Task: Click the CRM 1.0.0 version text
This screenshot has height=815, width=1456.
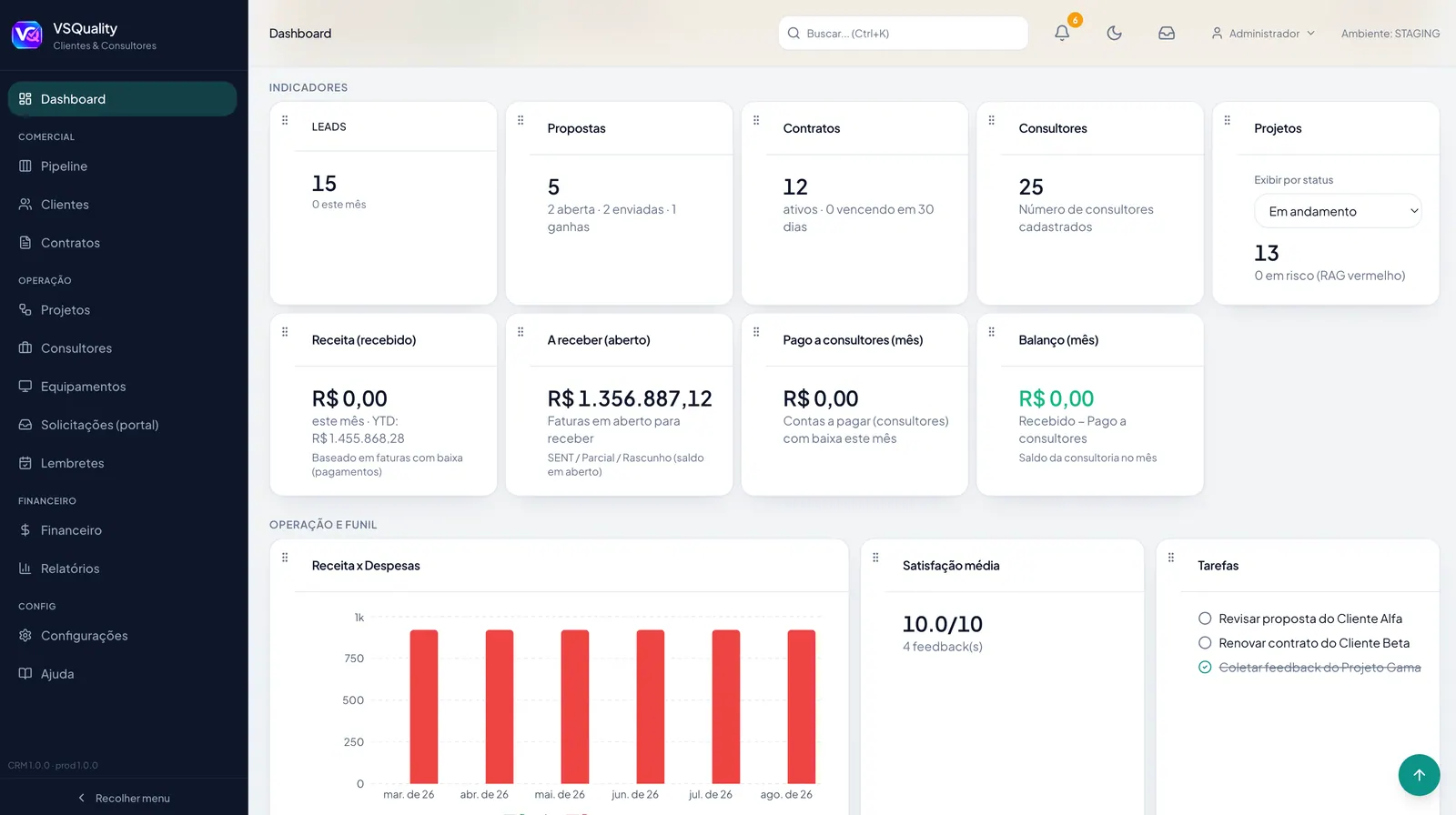Action: [x=53, y=766]
